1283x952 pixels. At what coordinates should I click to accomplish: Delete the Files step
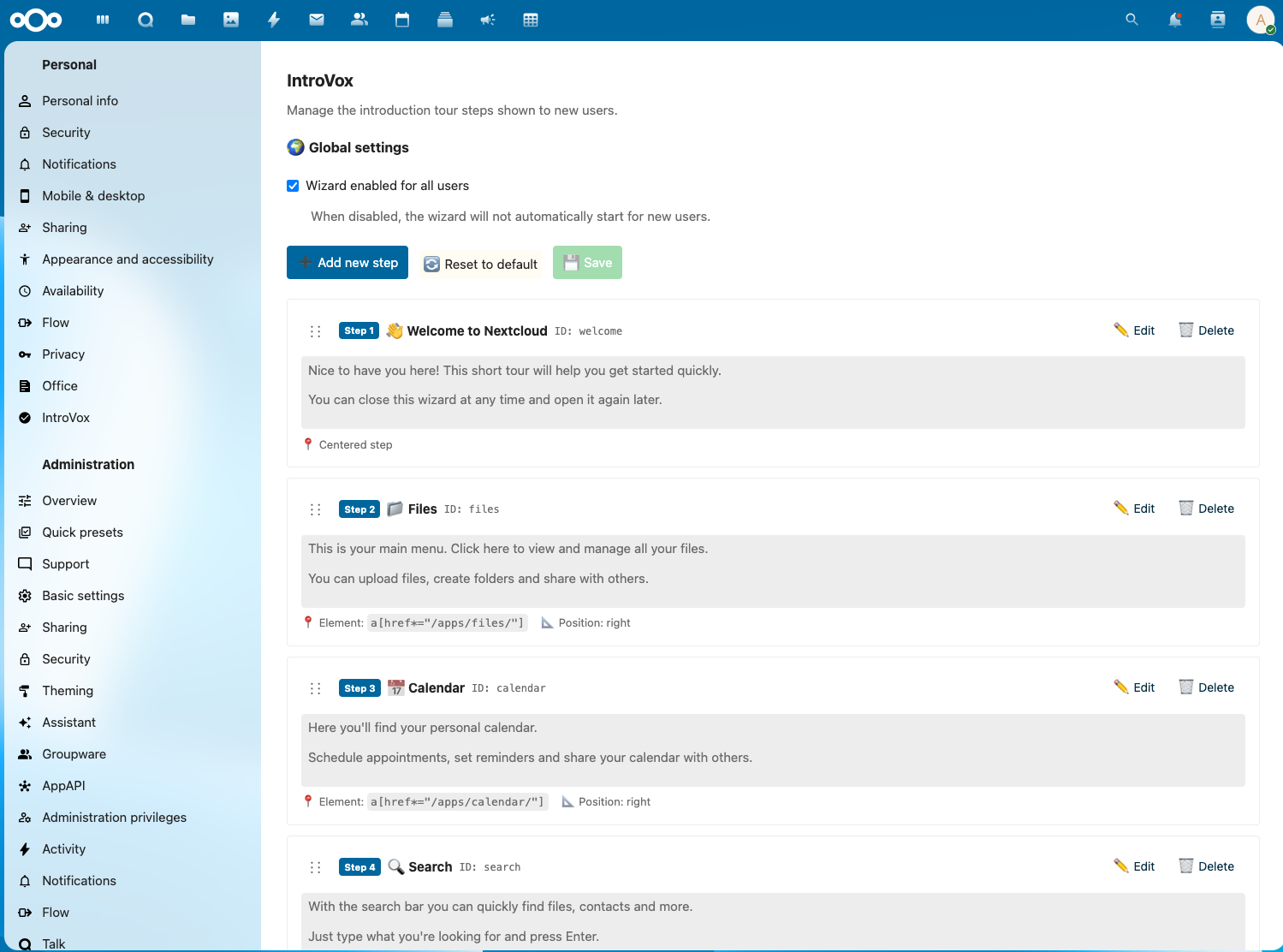[1207, 509]
